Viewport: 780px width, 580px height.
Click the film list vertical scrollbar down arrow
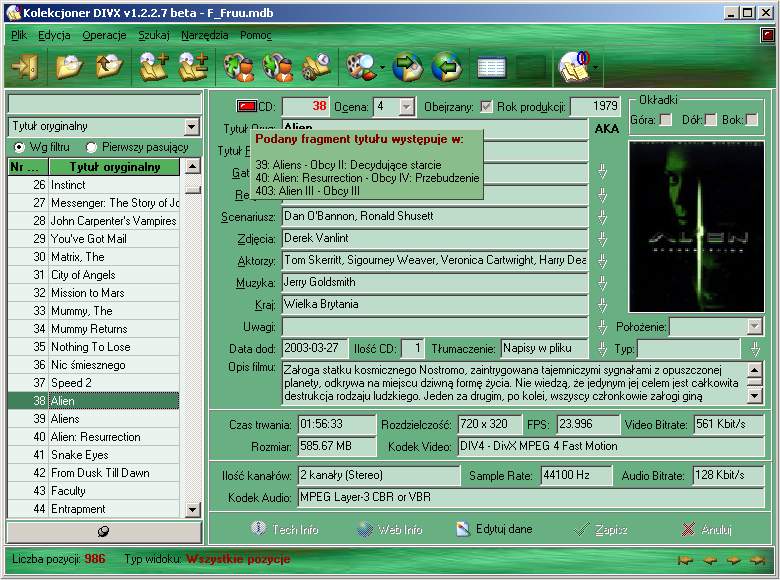[194, 509]
